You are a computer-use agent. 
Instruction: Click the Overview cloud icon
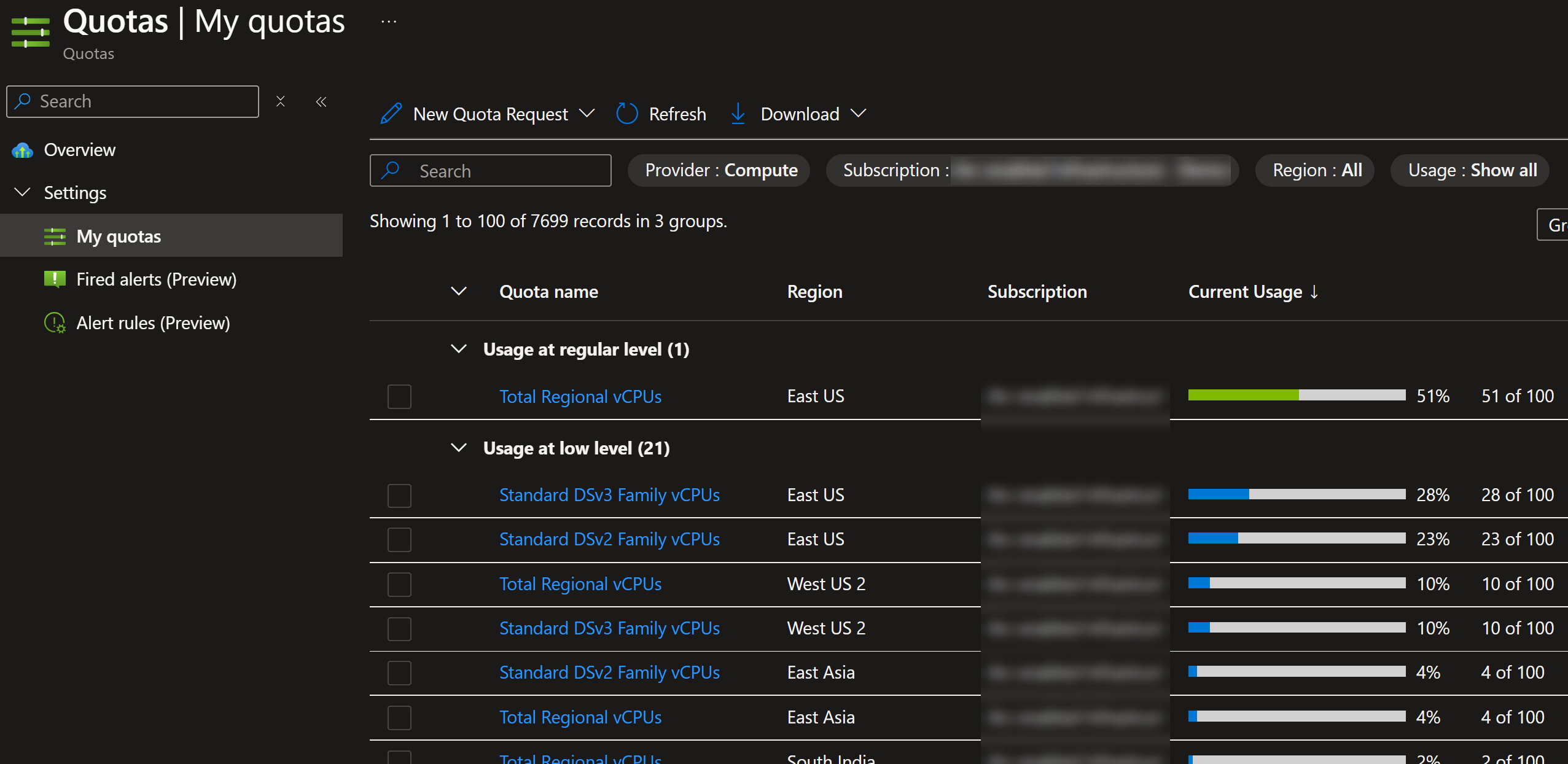(23, 150)
